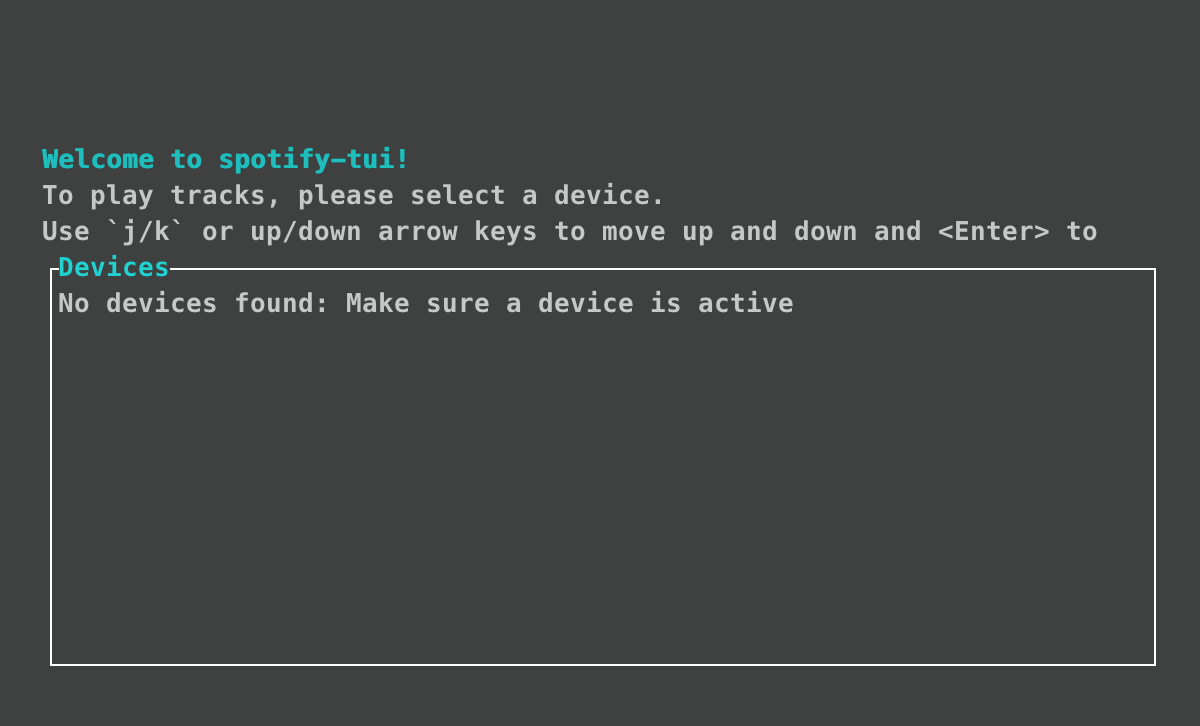Click inside the empty Devices list

click(600, 480)
